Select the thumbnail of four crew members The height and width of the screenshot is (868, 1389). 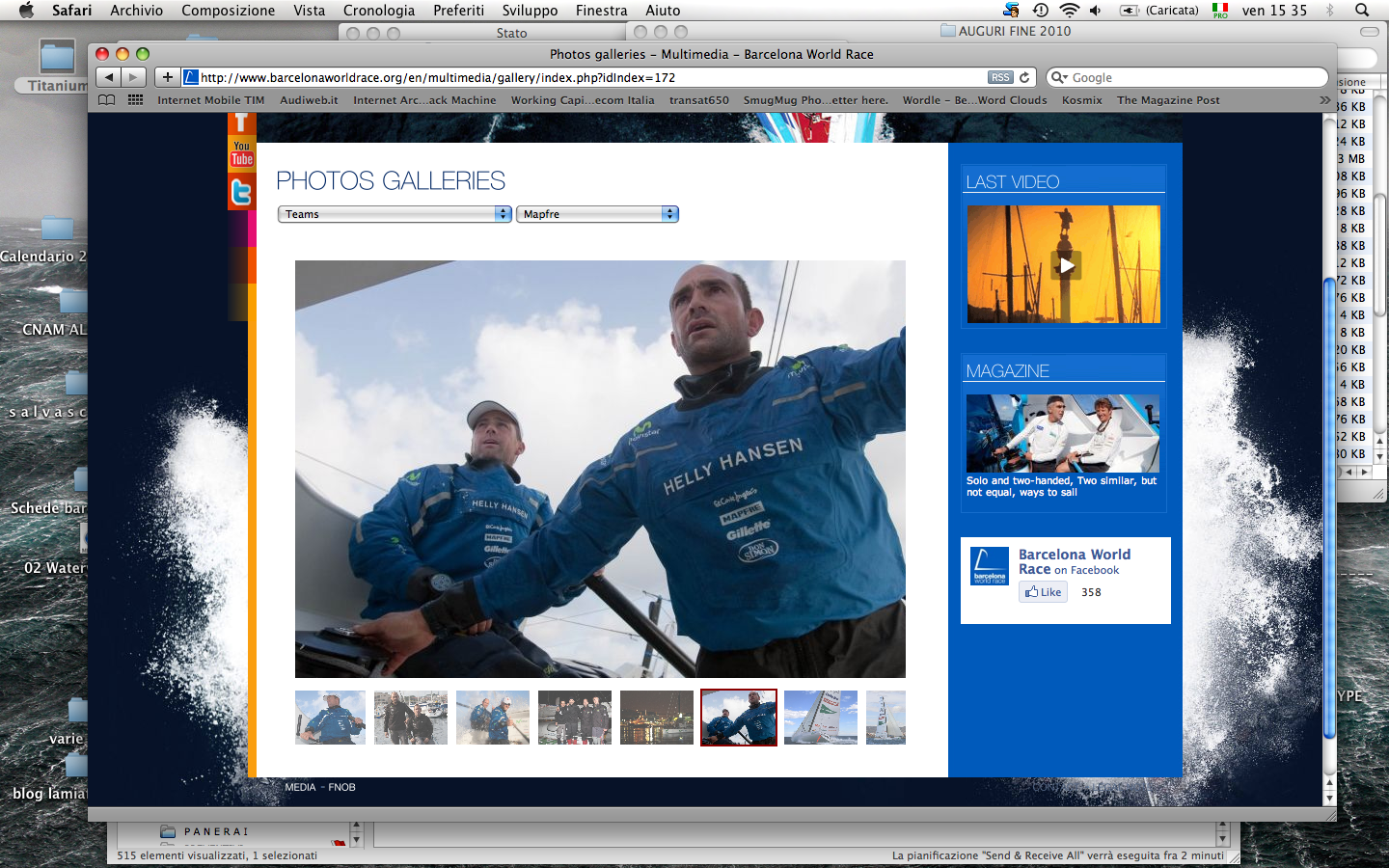coord(575,718)
